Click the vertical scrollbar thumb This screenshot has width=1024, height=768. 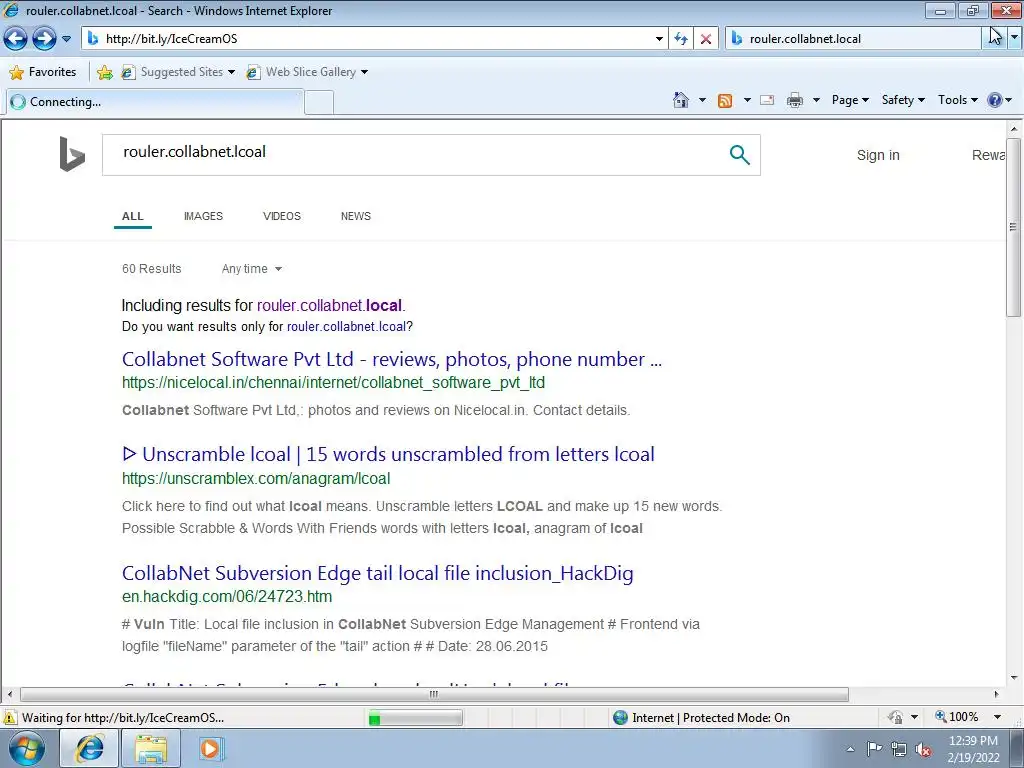coord(1013,227)
